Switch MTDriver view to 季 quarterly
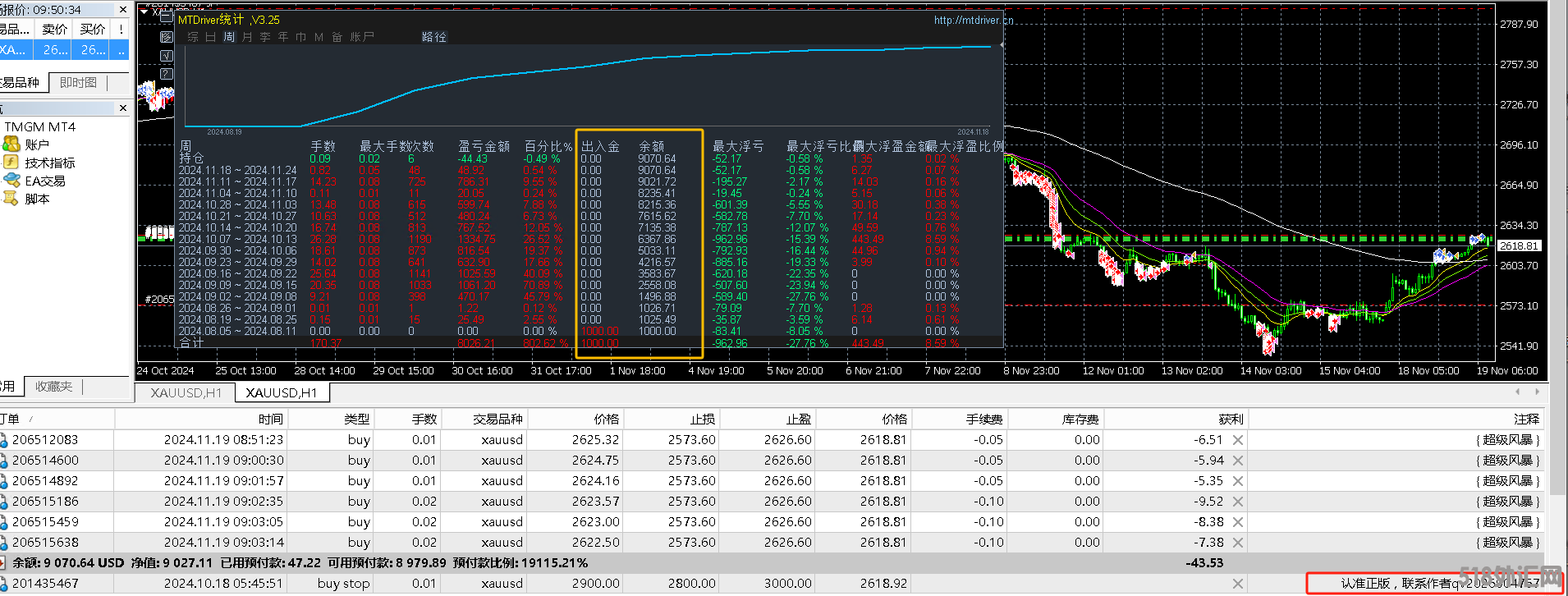The height and width of the screenshot is (596, 1568). [x=265, y=37]
